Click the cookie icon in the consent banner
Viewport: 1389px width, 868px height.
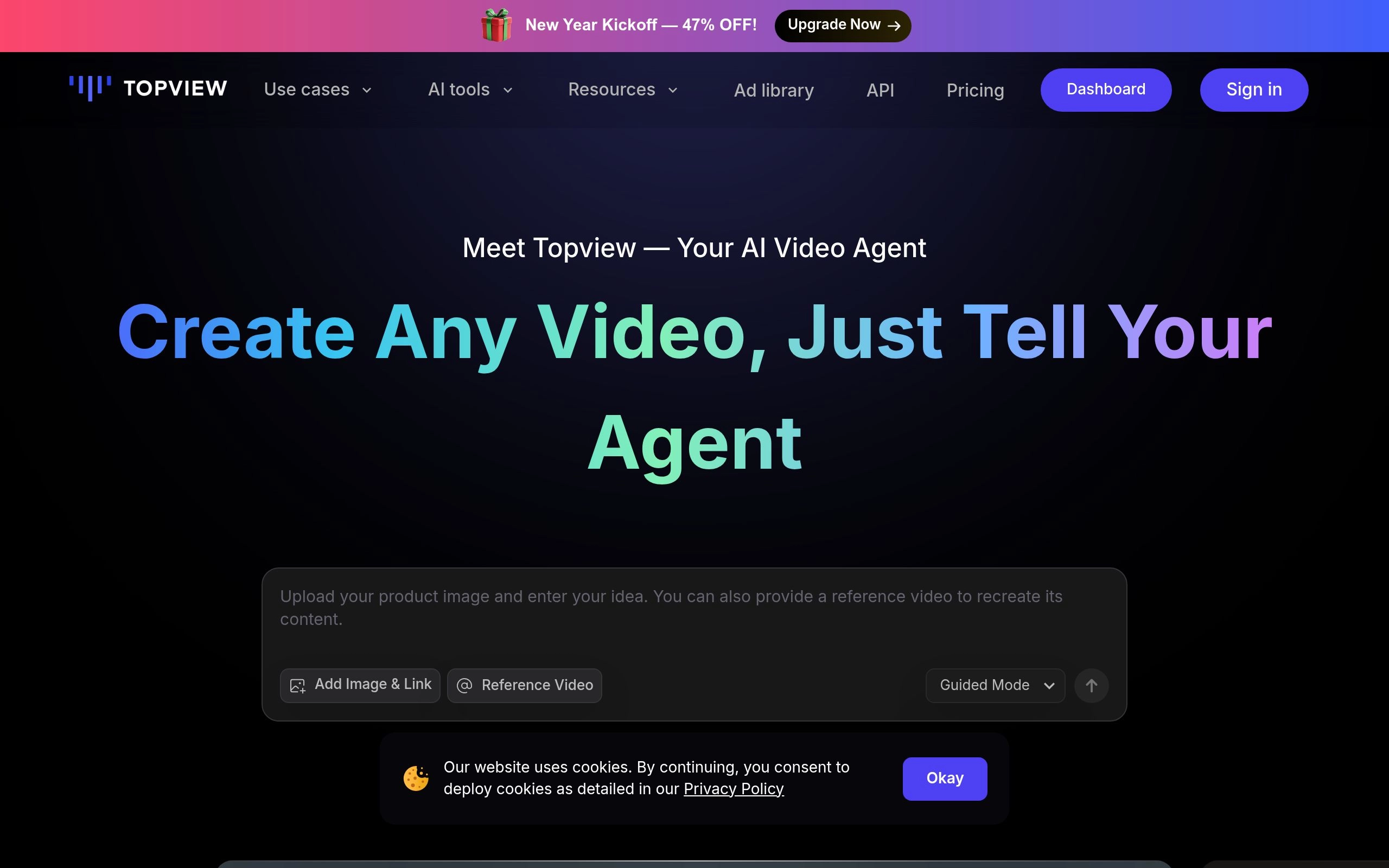[417, 778]
